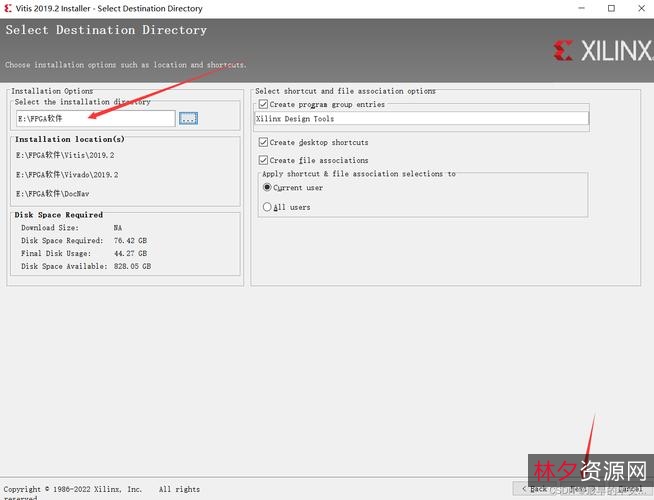Select the Current user radio button
Image resolution: width=654 pixels, height=500 pixels.
pyautogui.click(x=267, y=187)
